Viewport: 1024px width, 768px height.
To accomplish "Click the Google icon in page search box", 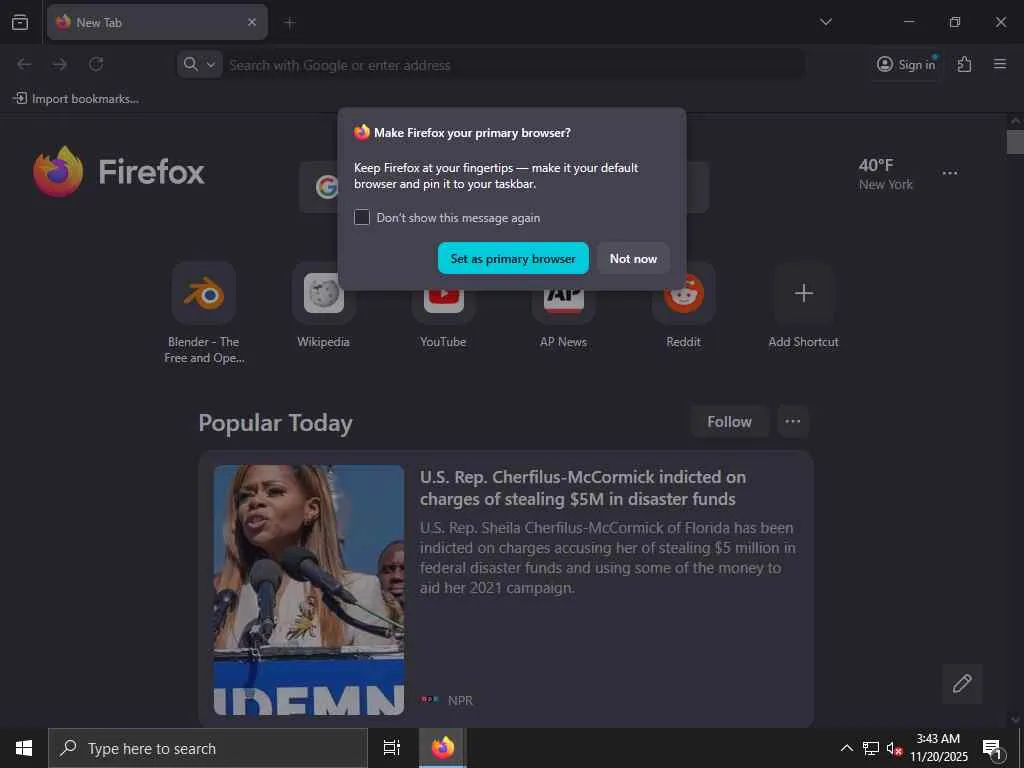I will click(327, 187).
